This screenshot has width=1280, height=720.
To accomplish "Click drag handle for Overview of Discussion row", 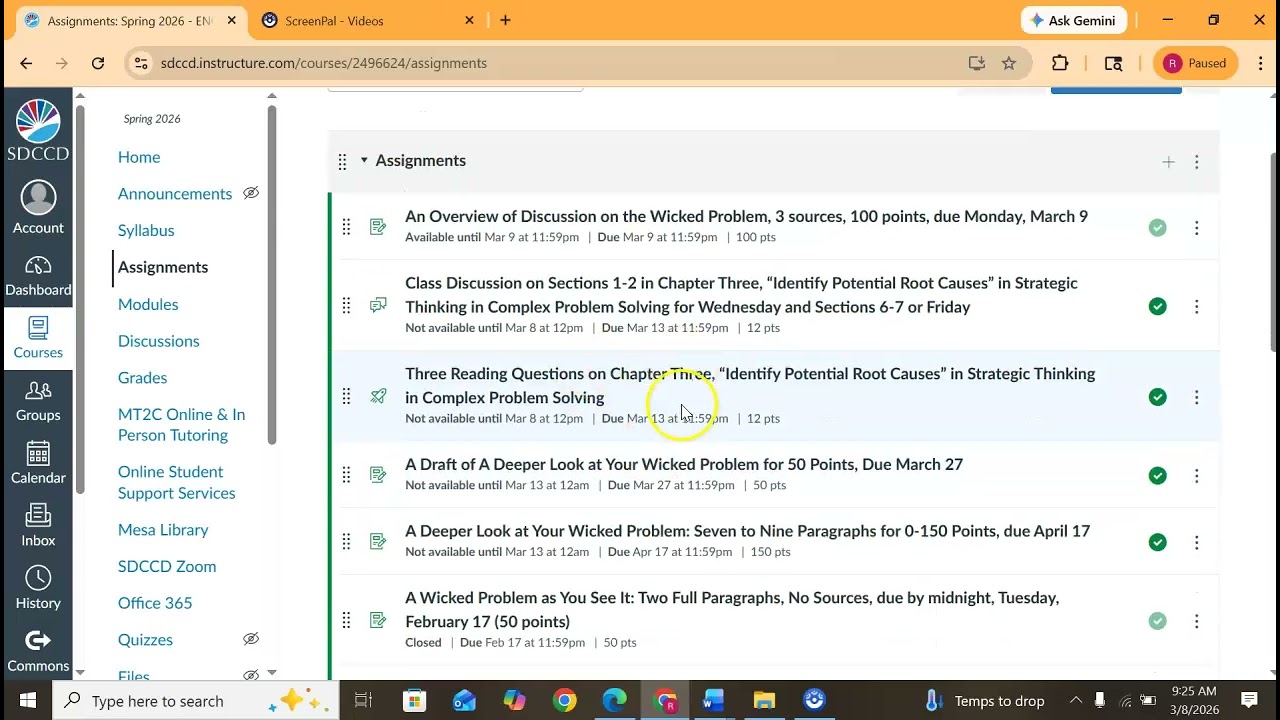I will (346, 227).
